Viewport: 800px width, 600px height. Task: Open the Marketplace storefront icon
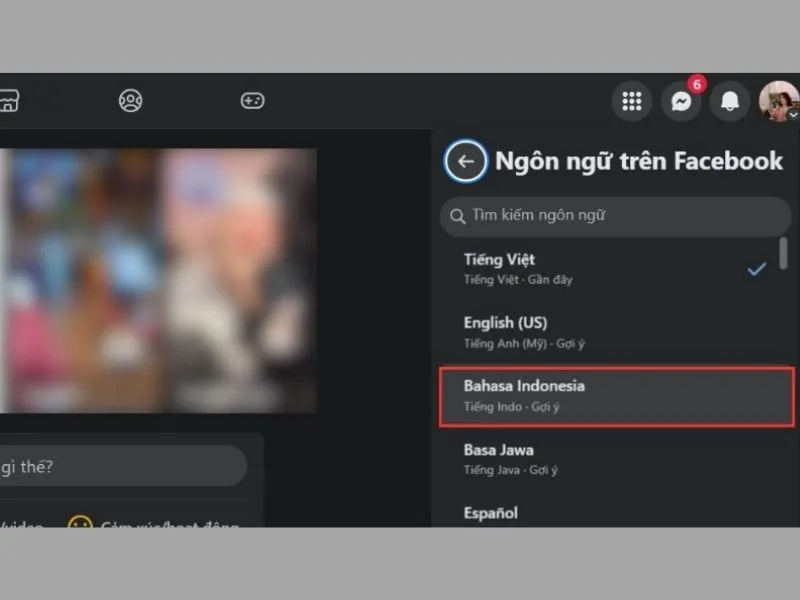[9, 101]
